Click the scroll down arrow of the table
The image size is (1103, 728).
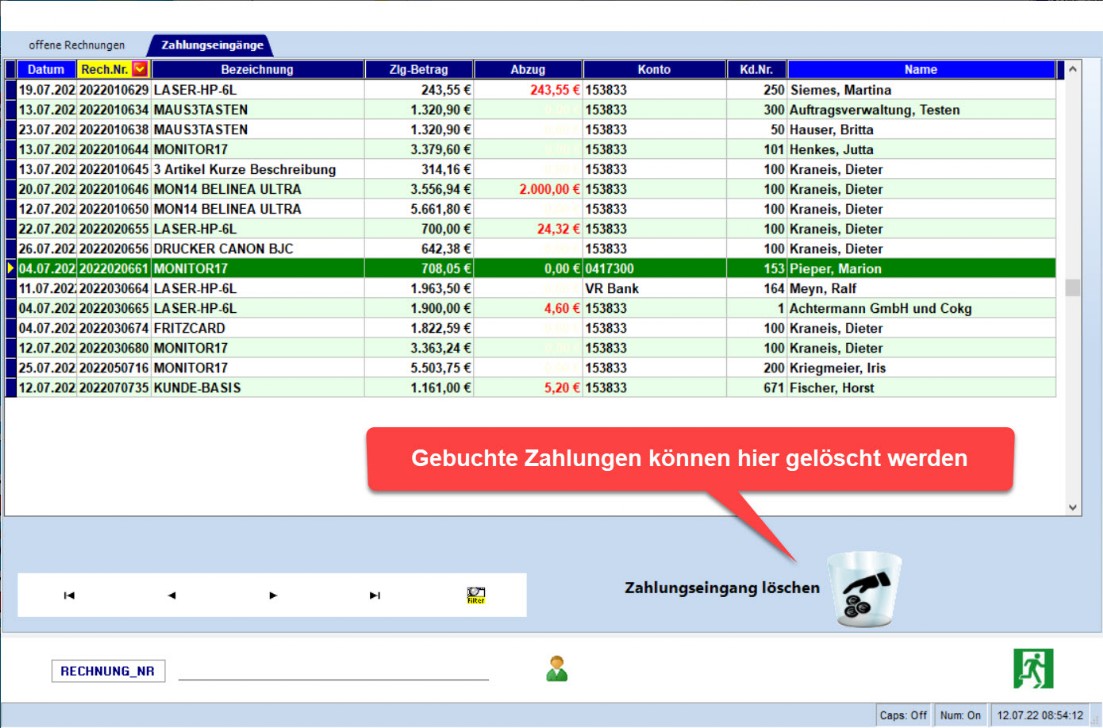[x=1073, y=507]
